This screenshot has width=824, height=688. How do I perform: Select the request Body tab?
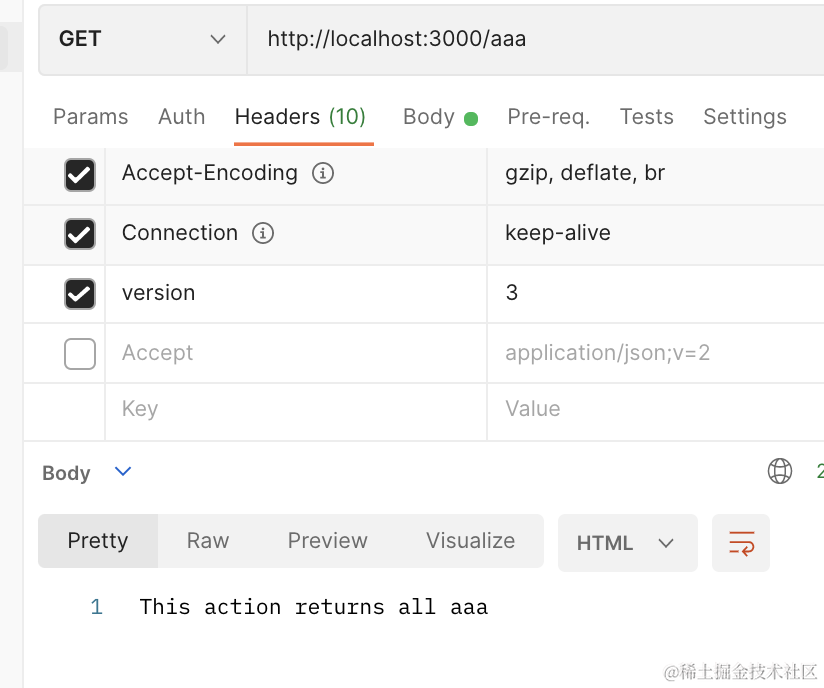(429, 117)
